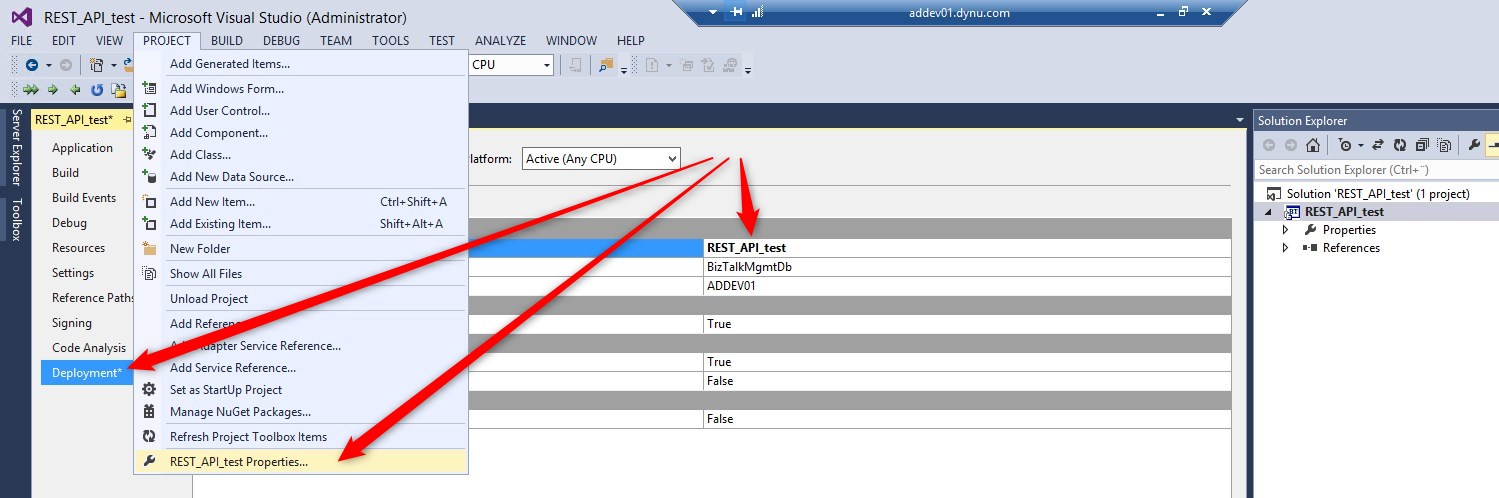
Task: Open dropdown arrow beside New Project icon
Action: pyautogui.click(x=113, y=65)
